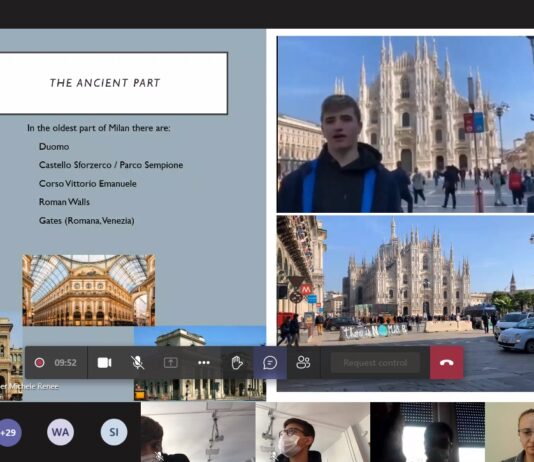534x462 pixels.
Task: Select the SI participant avatar
Action: (114, 432)
